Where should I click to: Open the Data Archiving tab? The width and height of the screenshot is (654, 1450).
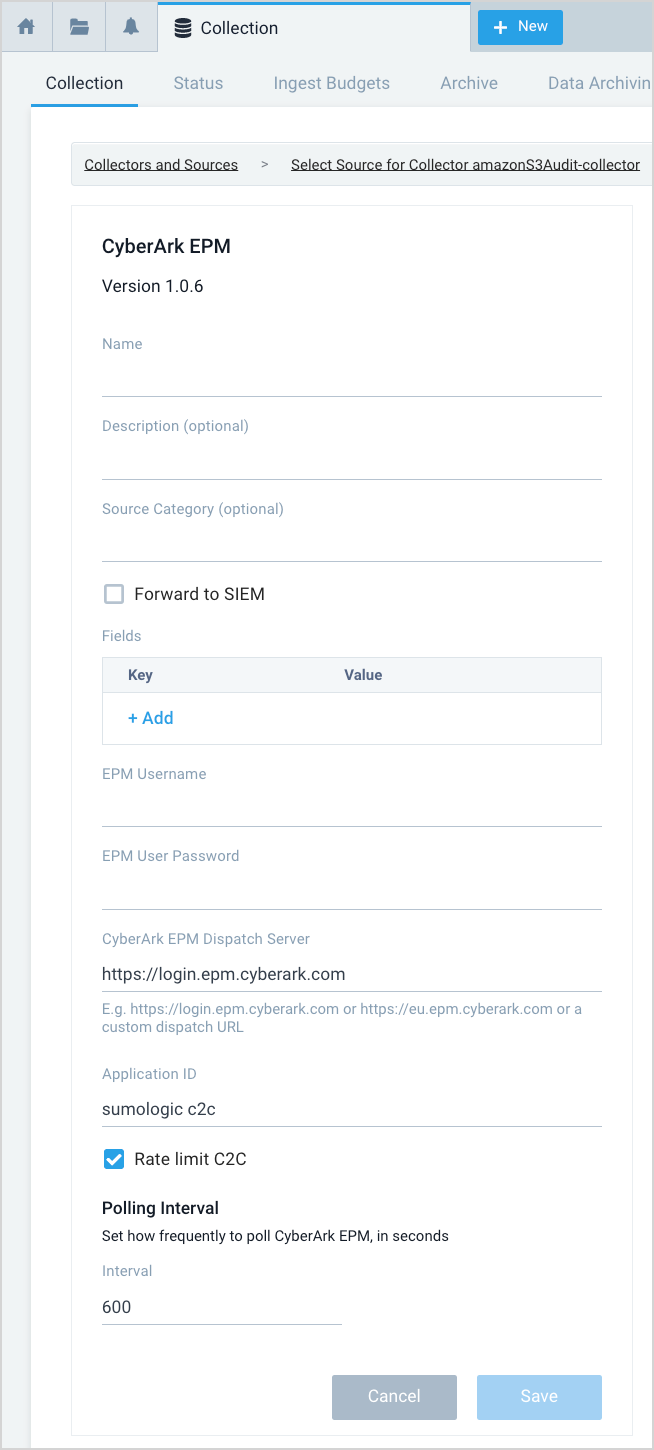coord(598,83)
